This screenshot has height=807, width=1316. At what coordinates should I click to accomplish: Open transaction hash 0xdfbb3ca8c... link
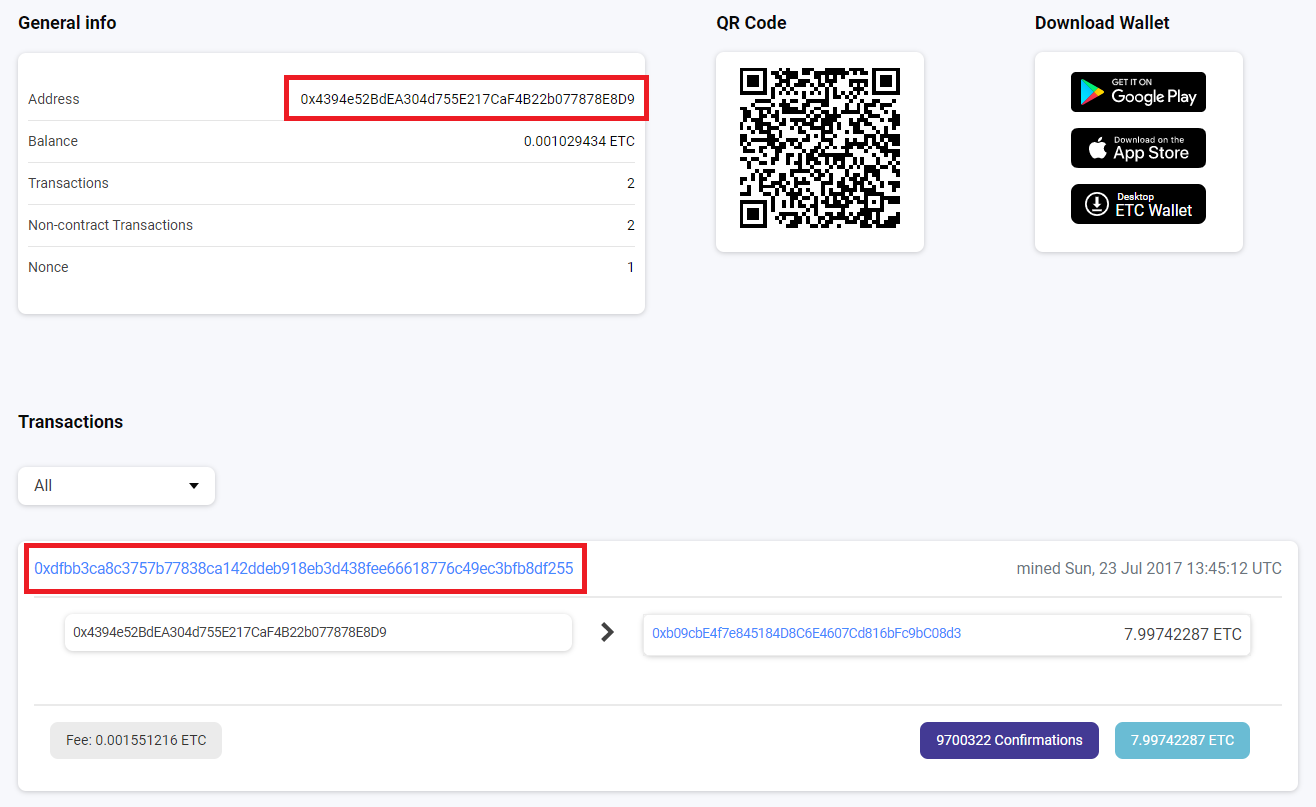[x=304, y=568]
